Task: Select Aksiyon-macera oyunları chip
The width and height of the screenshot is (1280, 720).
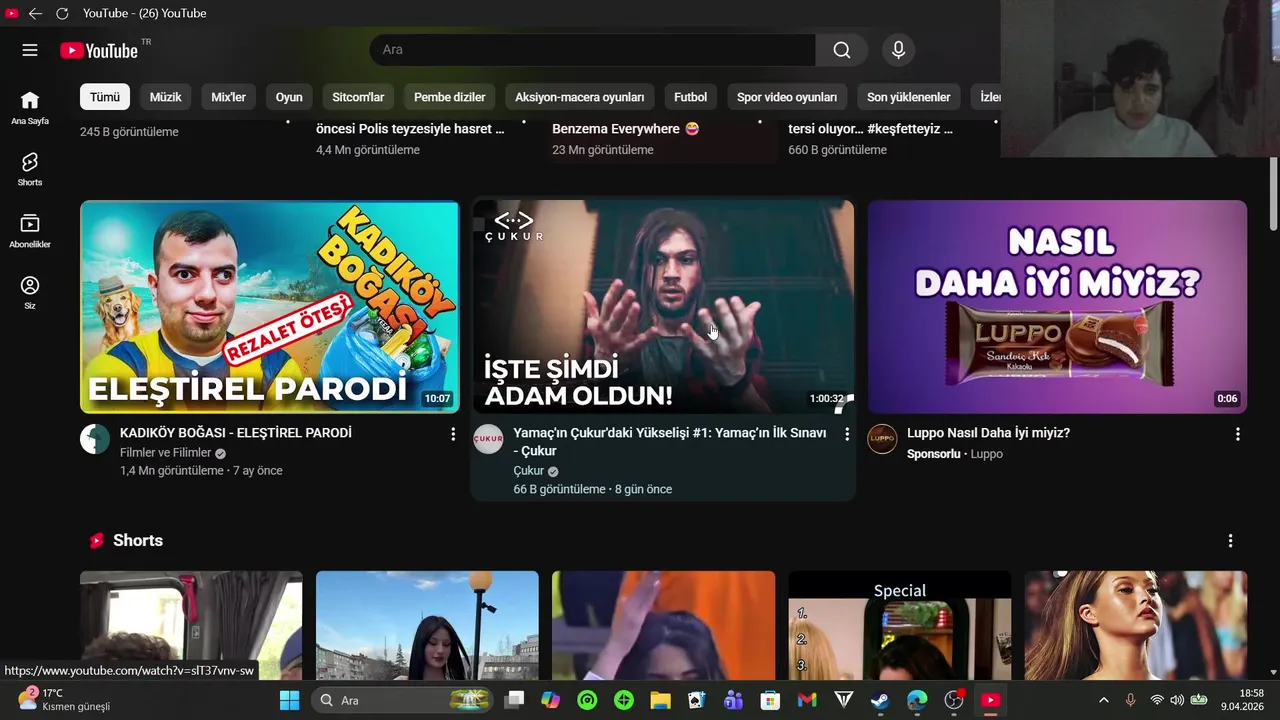Action: tap(580, 97)
